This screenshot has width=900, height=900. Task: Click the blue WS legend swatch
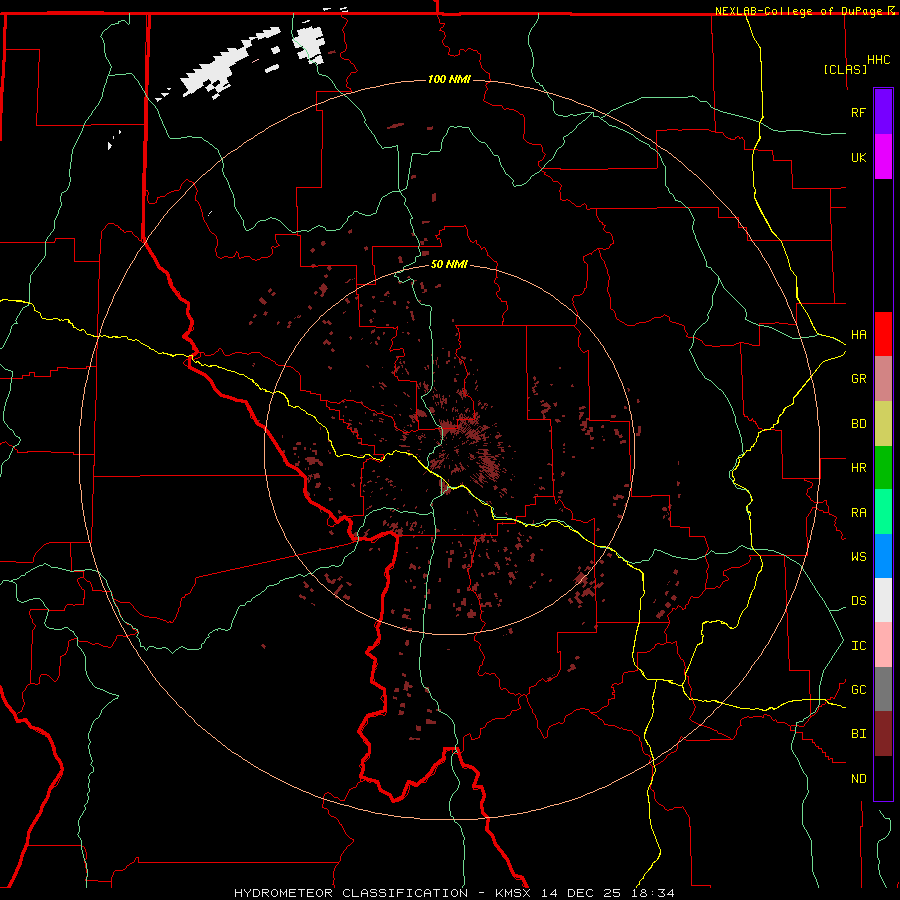click(x=883, y=556)
